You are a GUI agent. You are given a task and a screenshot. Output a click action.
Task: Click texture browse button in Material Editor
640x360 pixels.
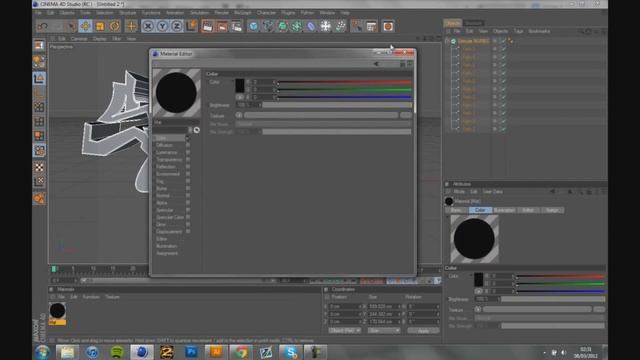coord(406,116)
